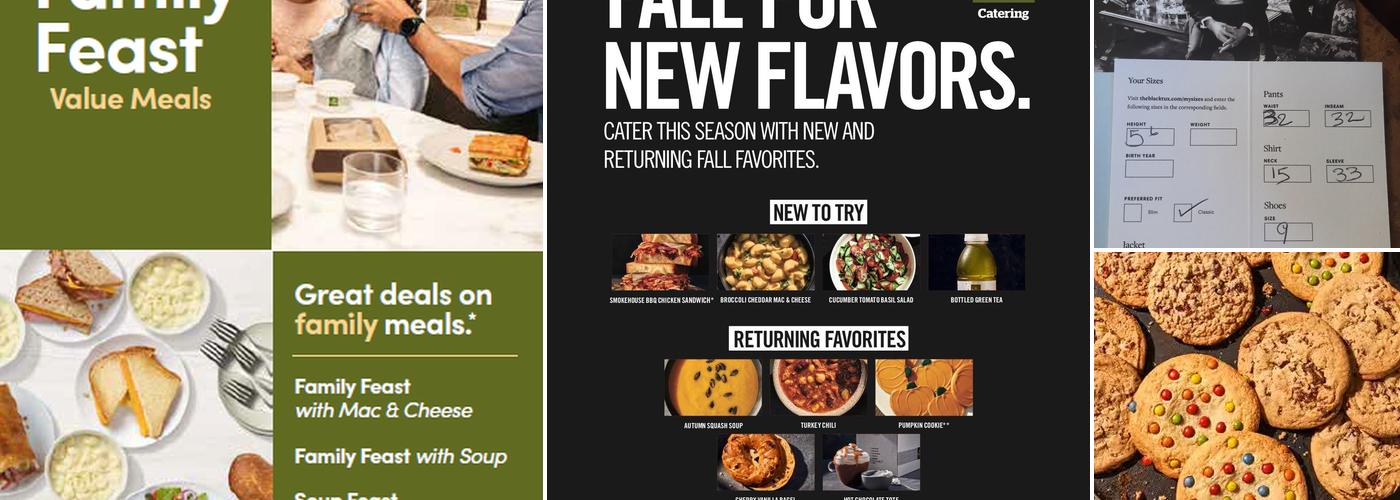Image resolution: width=1400 pixels, height=500 pixels.
Task: Open the Broccoli Cheddar Mac & Cheese photo
Action: point(765,262)
